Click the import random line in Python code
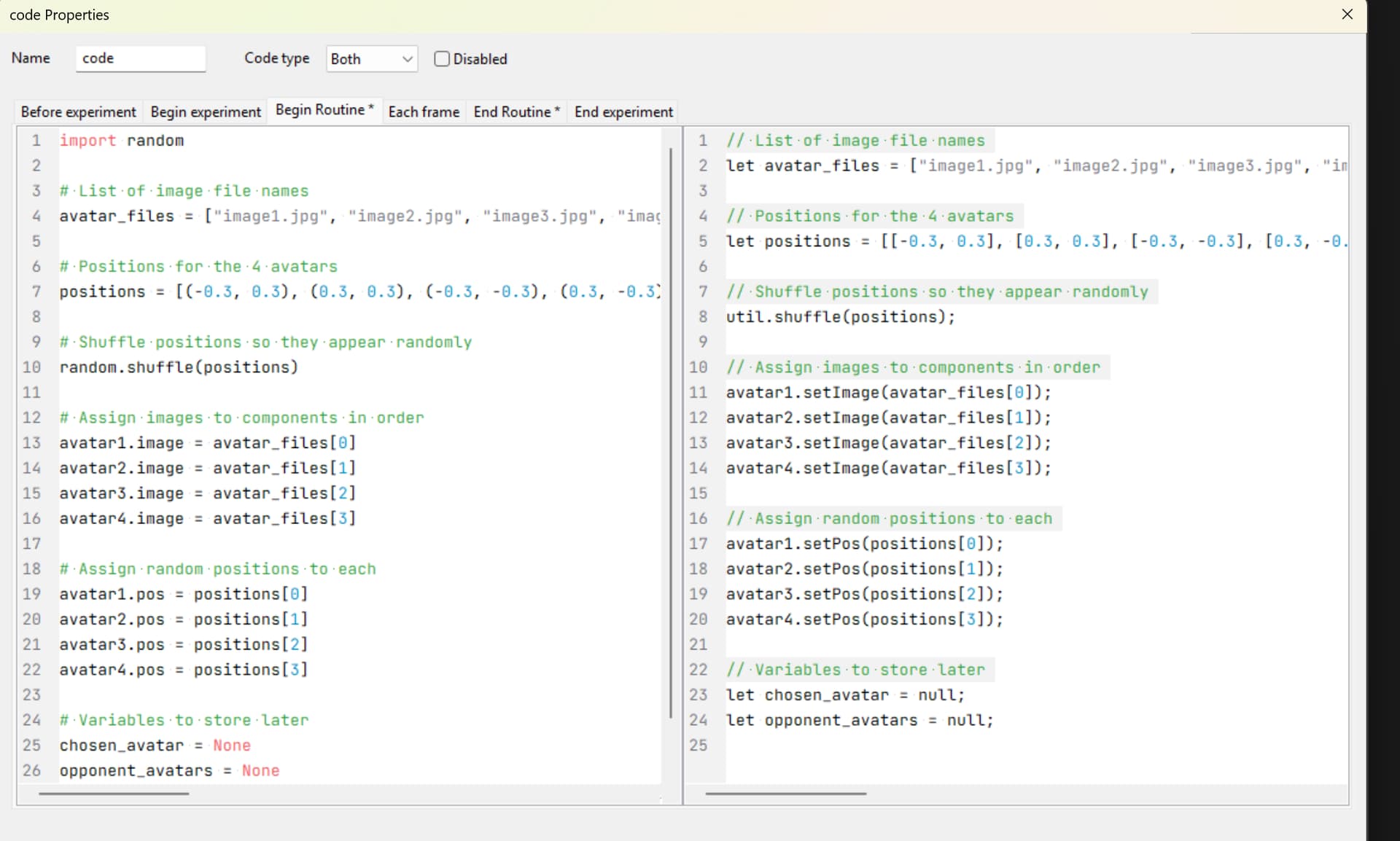 [x=121, y=141]
